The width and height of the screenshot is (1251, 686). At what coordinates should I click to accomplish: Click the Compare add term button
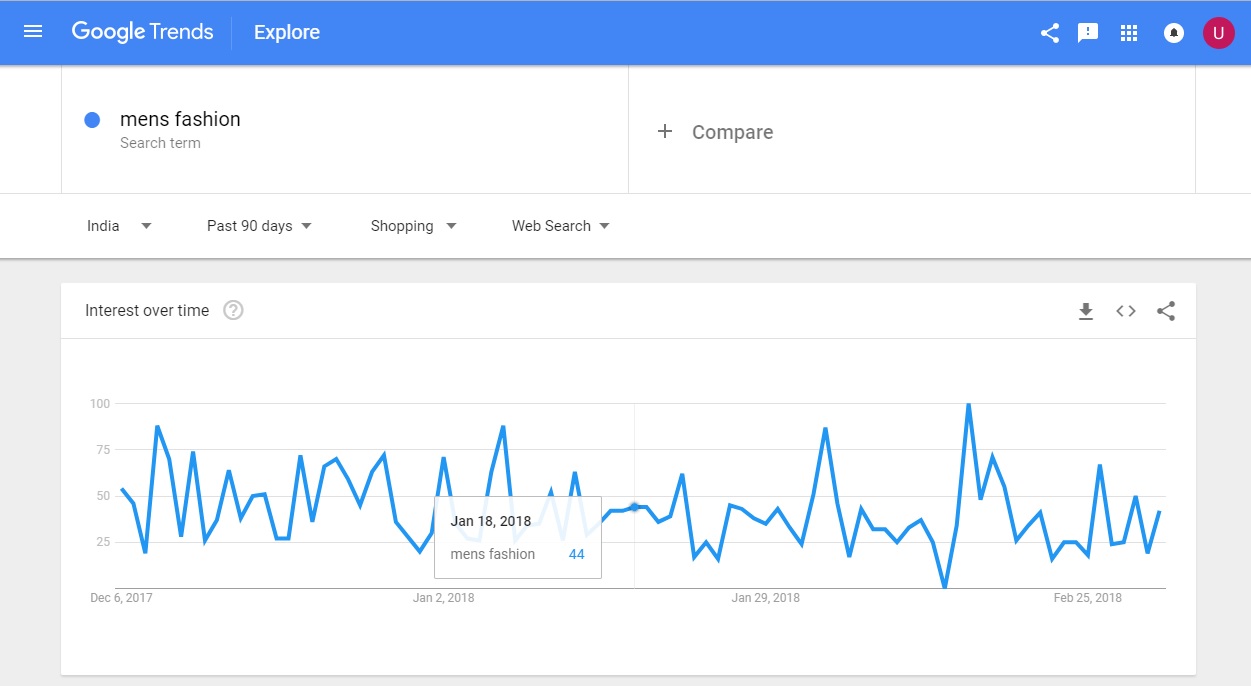(x=715, y=132)
